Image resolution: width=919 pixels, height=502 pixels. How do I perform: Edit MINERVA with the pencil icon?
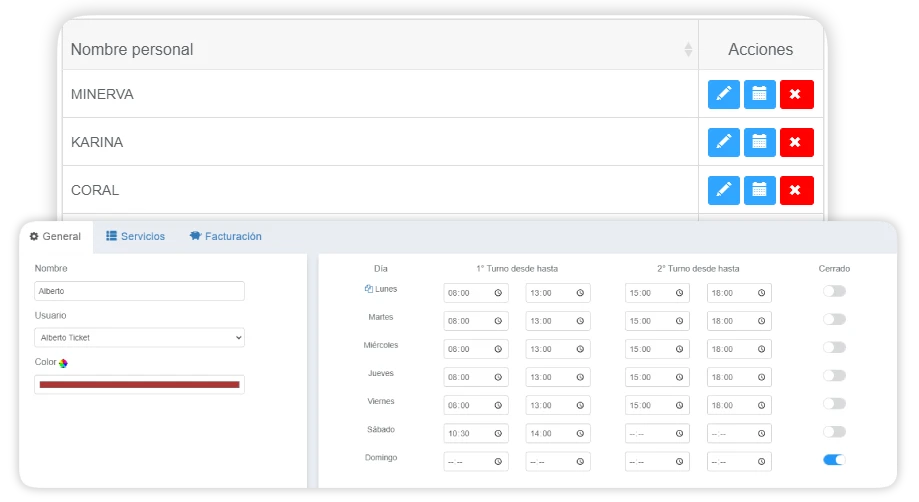(723, 94)
